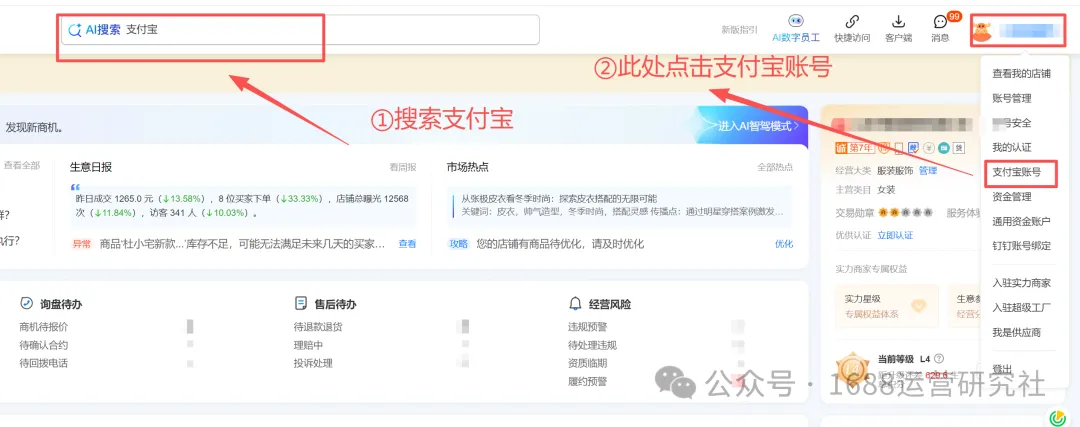The image size is (1080, 427).
Task: Click the AI搜索 search input field
Action: coord(300,30)
